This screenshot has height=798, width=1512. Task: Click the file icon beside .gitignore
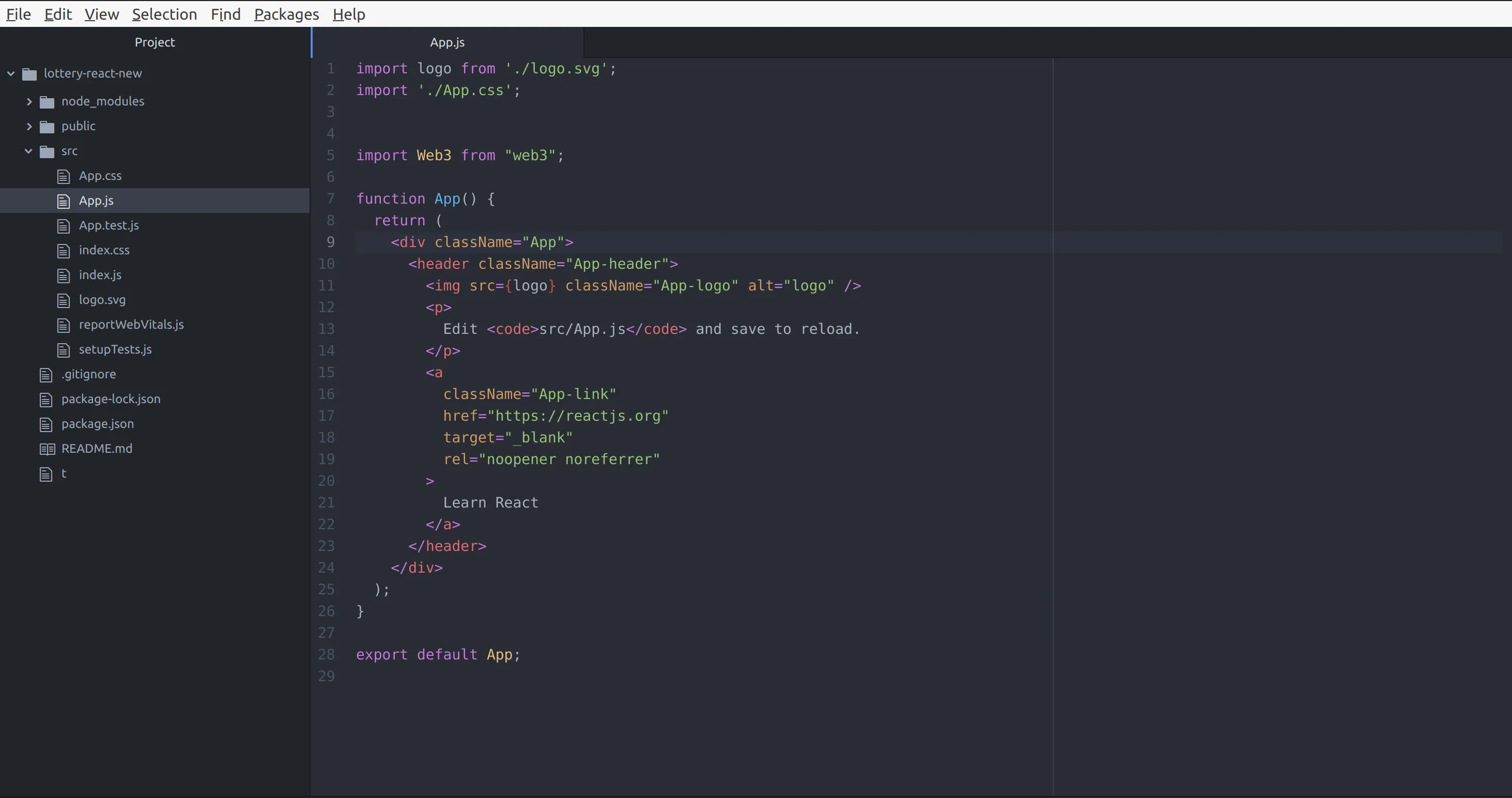pyautogui.click(x=46, y=375)
